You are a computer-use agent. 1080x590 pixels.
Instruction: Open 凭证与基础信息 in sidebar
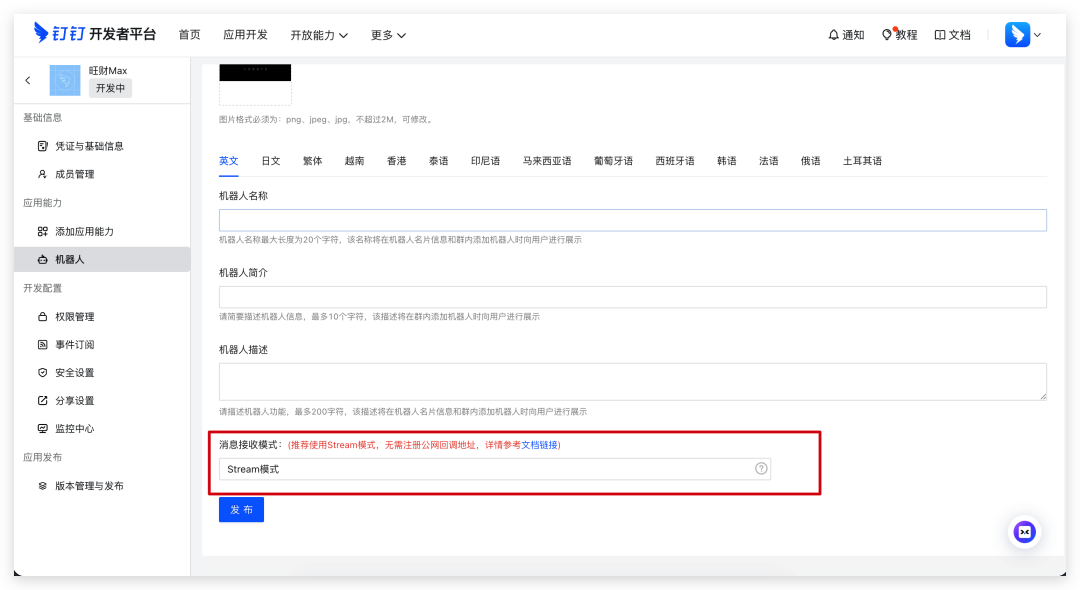(89, 146)
